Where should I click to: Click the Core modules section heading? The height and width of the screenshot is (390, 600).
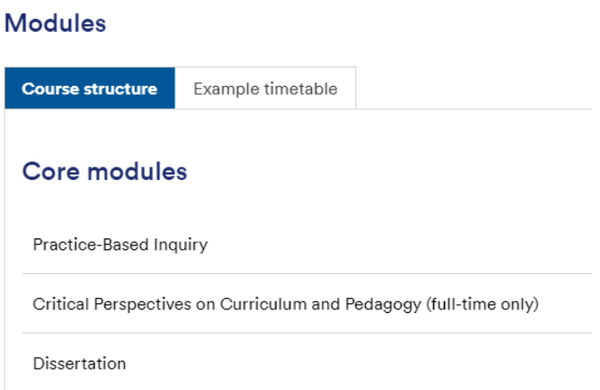104,171
